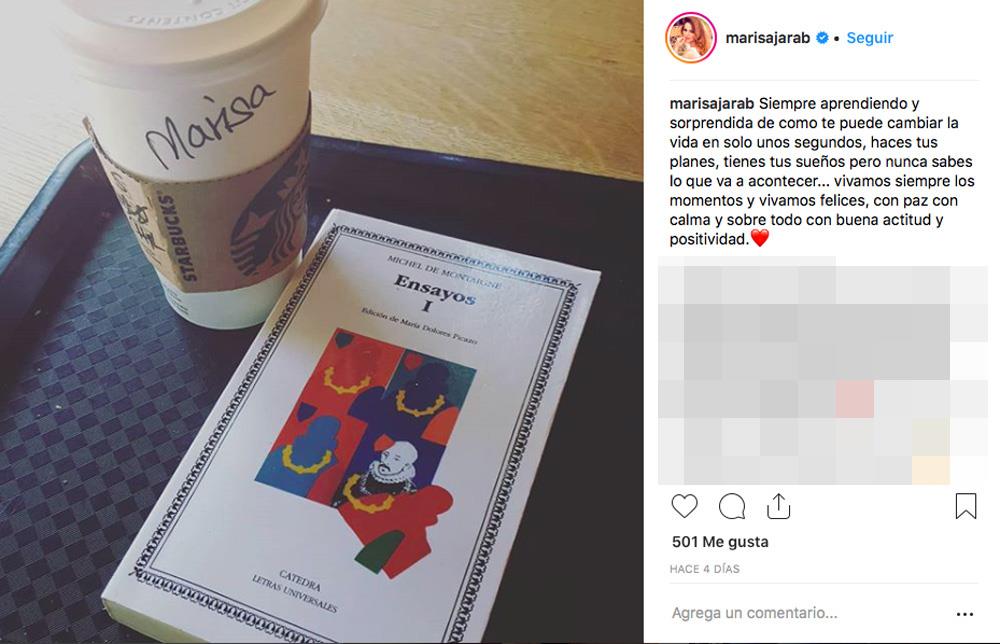
Task: Like the post with the heart icon
Action: (x=684, y=506)
